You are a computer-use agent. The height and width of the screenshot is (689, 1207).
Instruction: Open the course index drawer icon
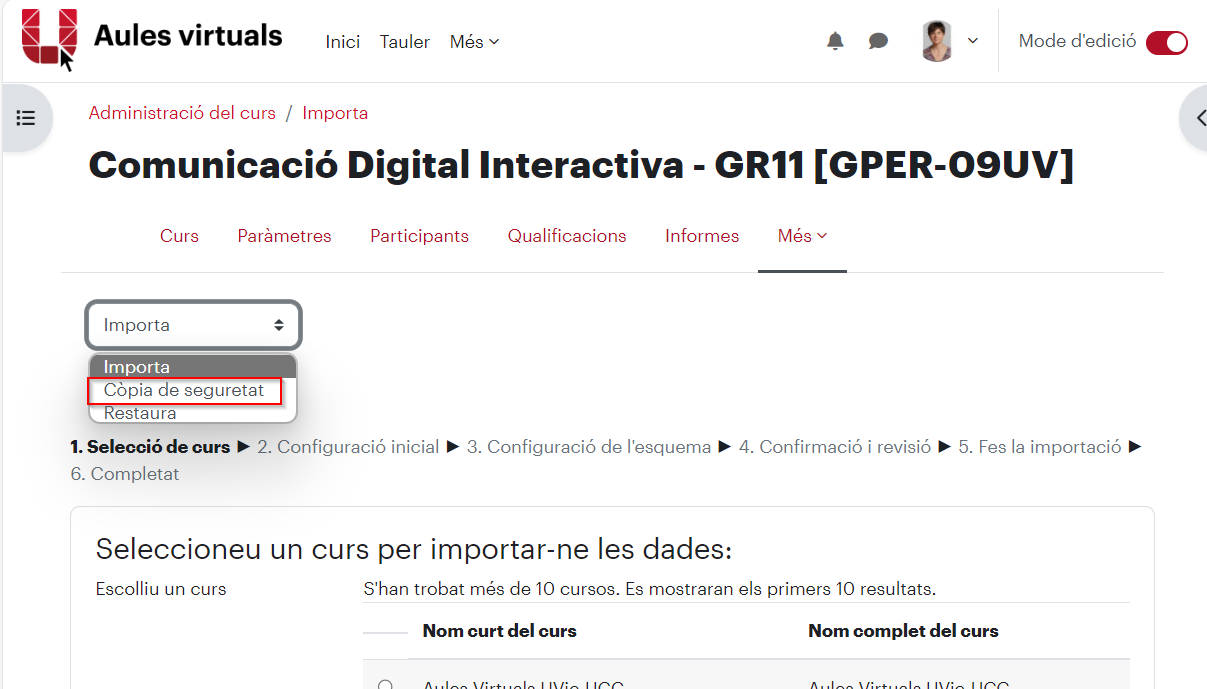point(26,118)
